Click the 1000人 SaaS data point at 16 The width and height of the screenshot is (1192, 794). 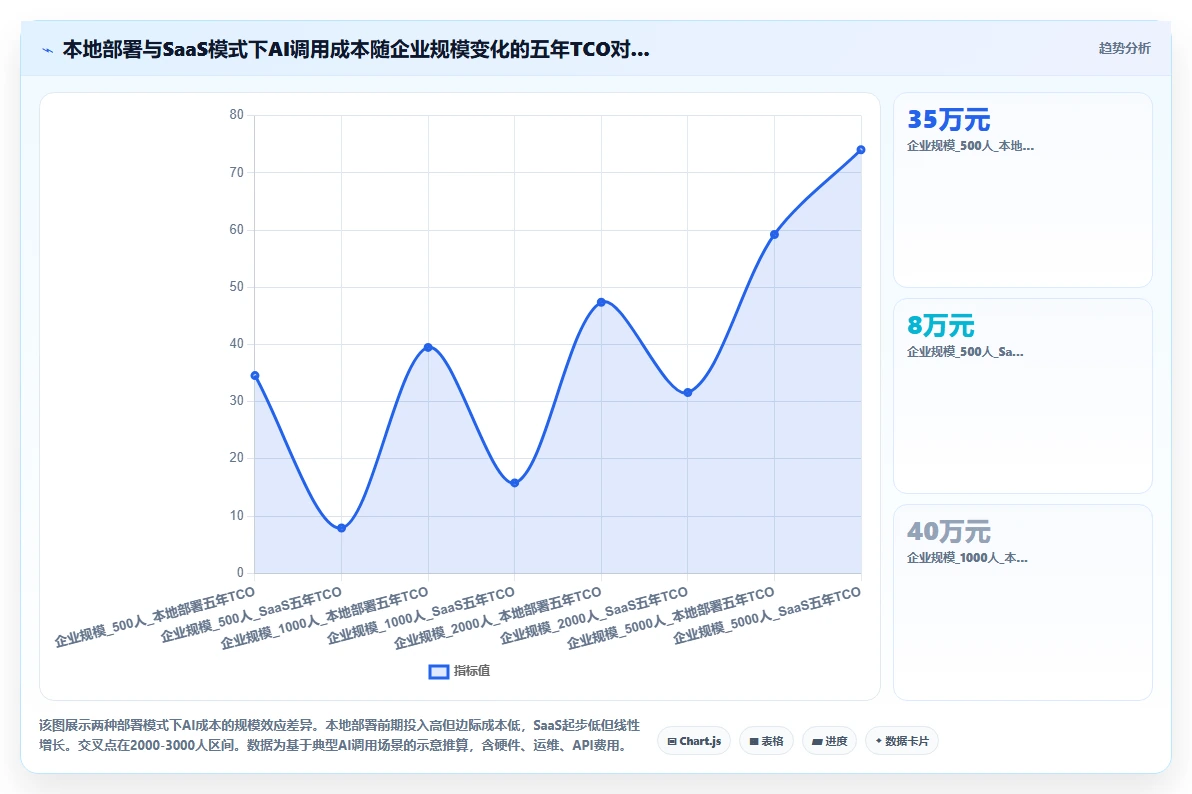pyautogui.click(x=515, y=483)
